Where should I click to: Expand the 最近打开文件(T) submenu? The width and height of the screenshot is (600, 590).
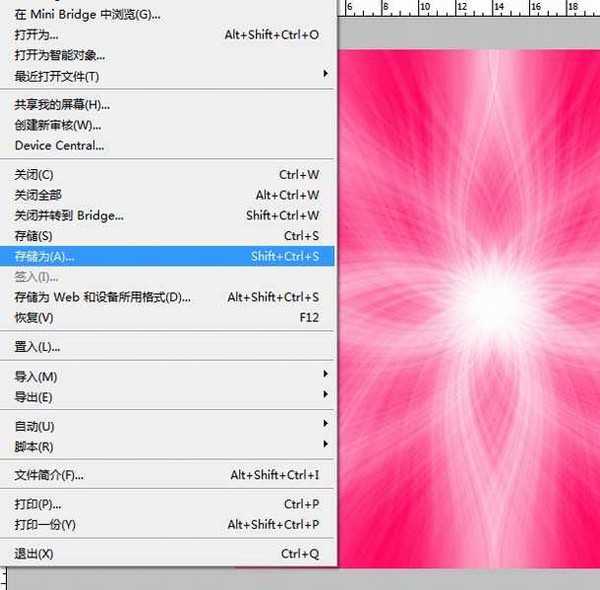coord(57,76)
